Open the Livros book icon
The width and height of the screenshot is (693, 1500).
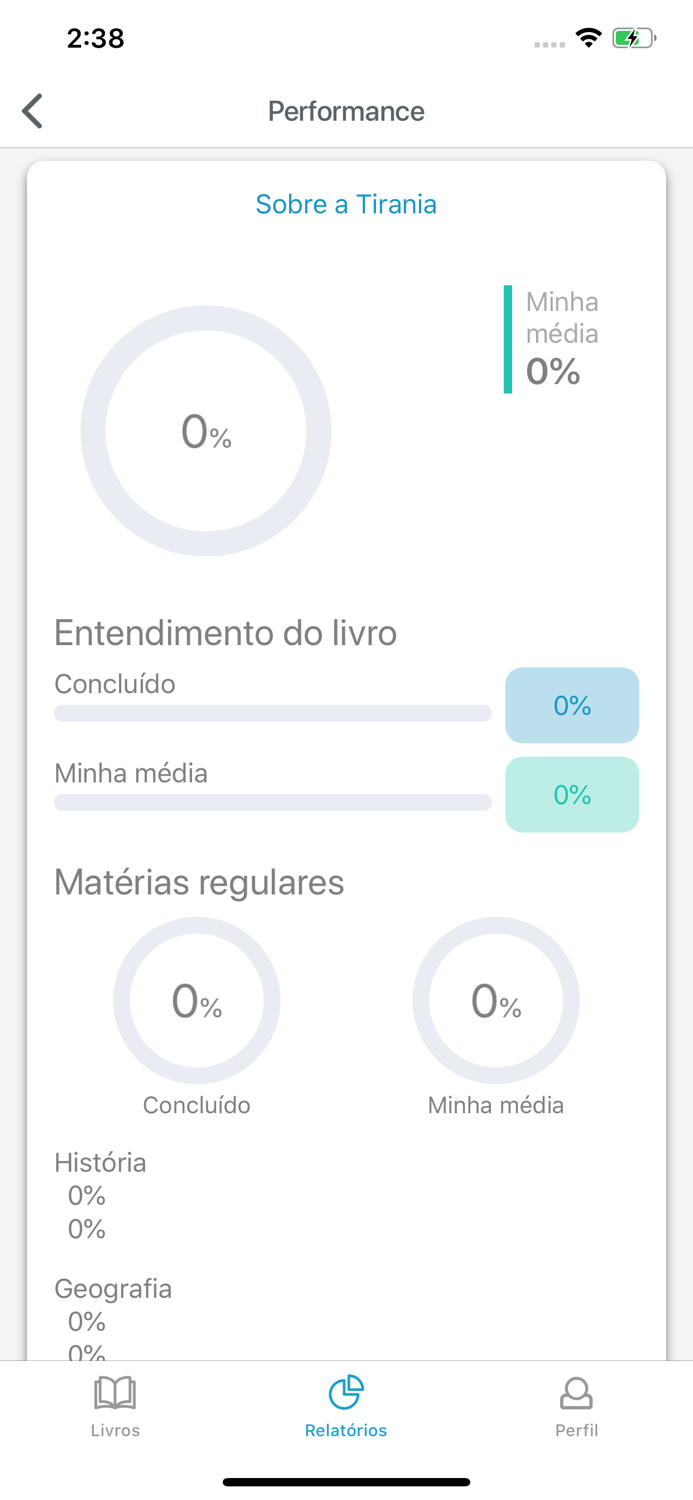[115, 1391]
